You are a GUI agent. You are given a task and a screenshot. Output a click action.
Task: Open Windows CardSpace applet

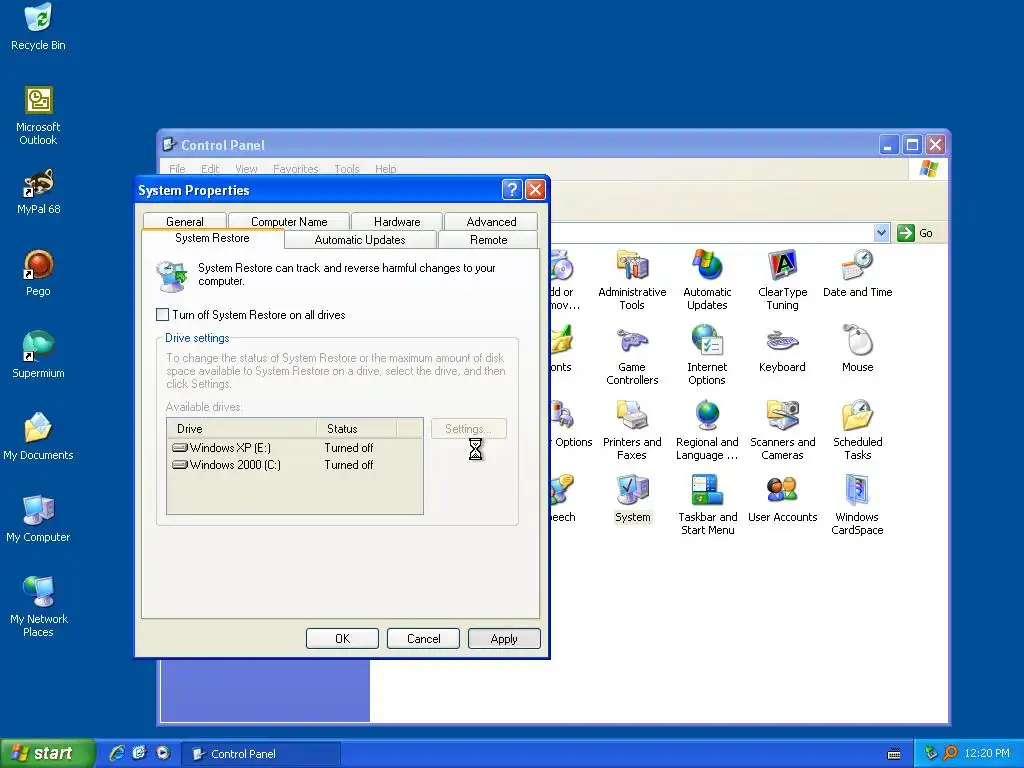[x=857, y=505]
